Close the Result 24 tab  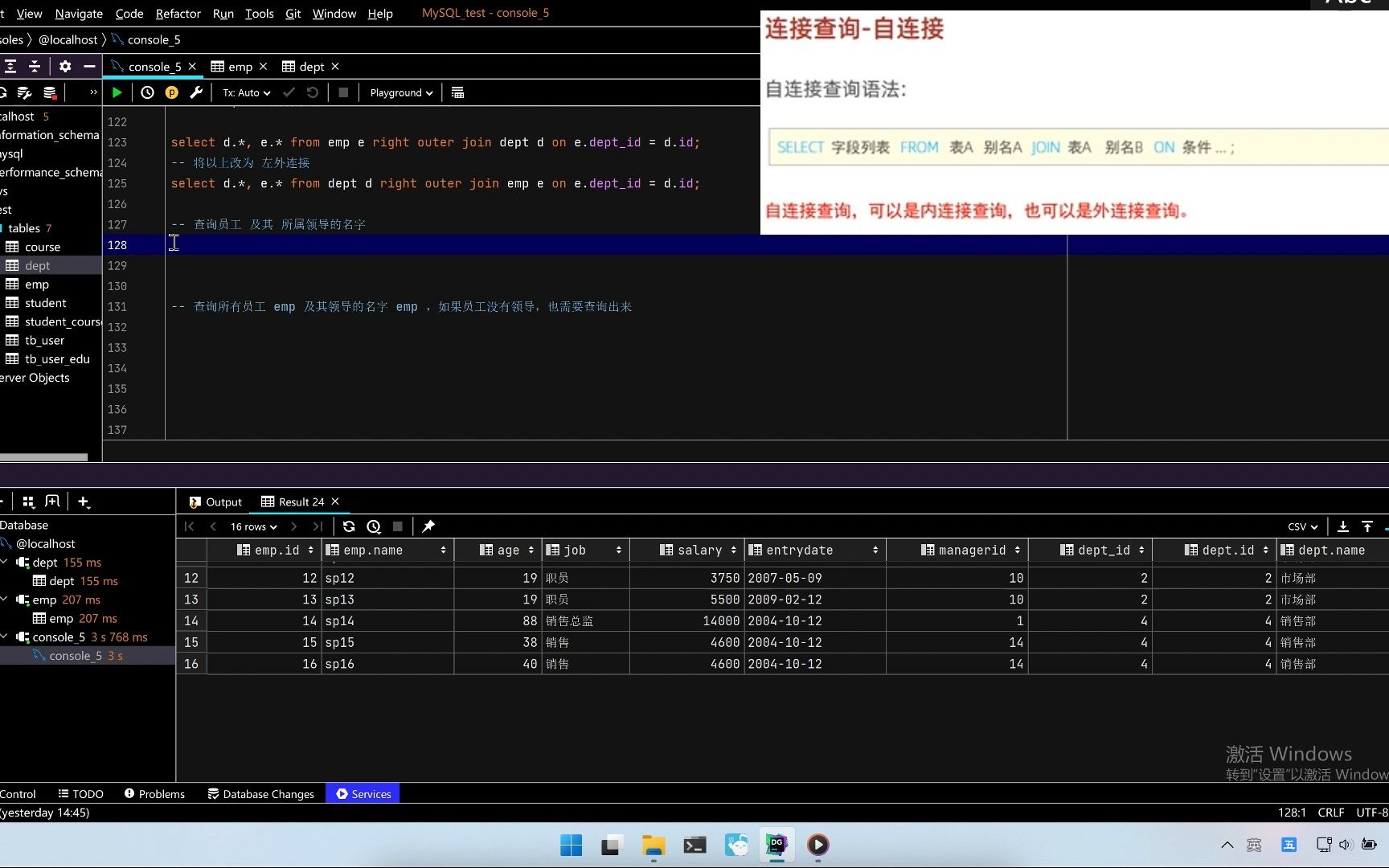coord(335,502)
